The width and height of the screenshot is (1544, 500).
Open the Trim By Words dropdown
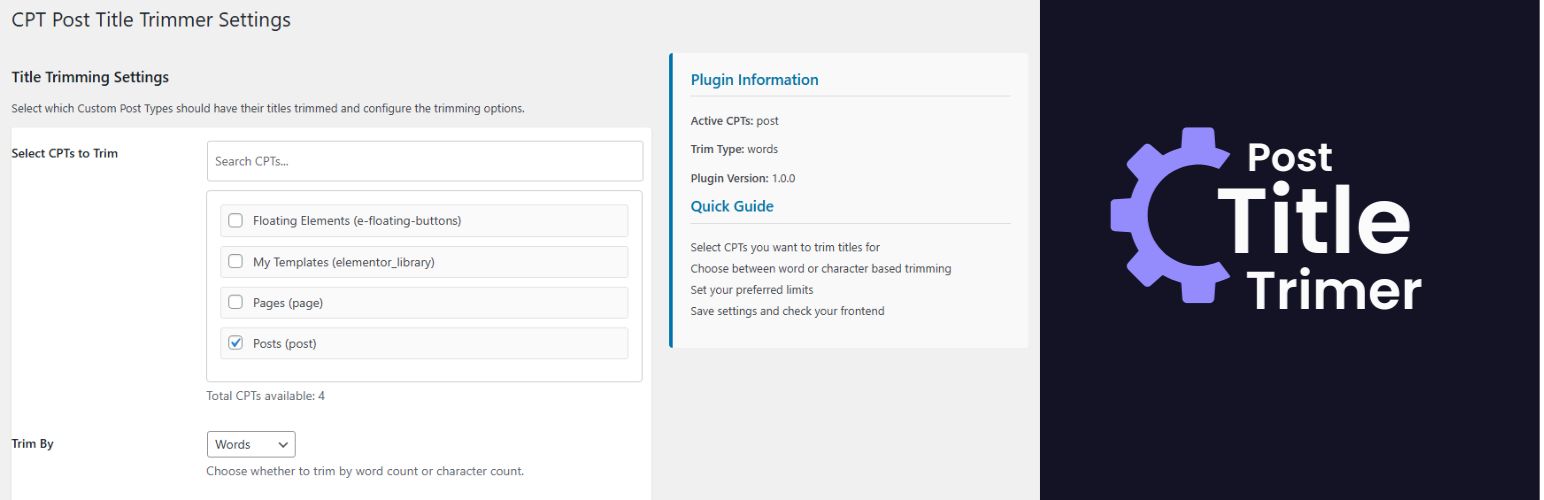point(251,444)
